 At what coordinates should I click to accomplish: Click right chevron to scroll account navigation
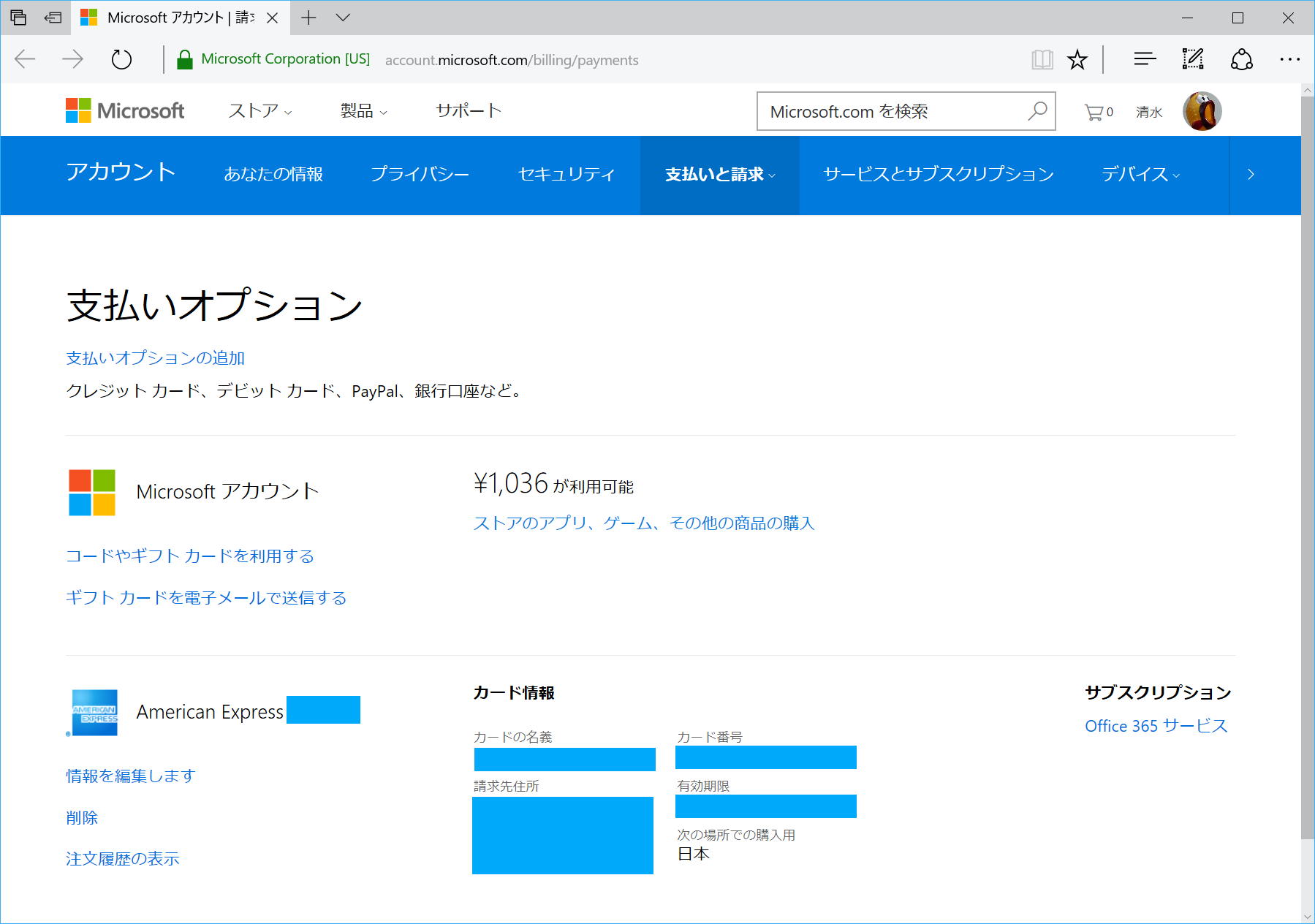pos(1251,174)
